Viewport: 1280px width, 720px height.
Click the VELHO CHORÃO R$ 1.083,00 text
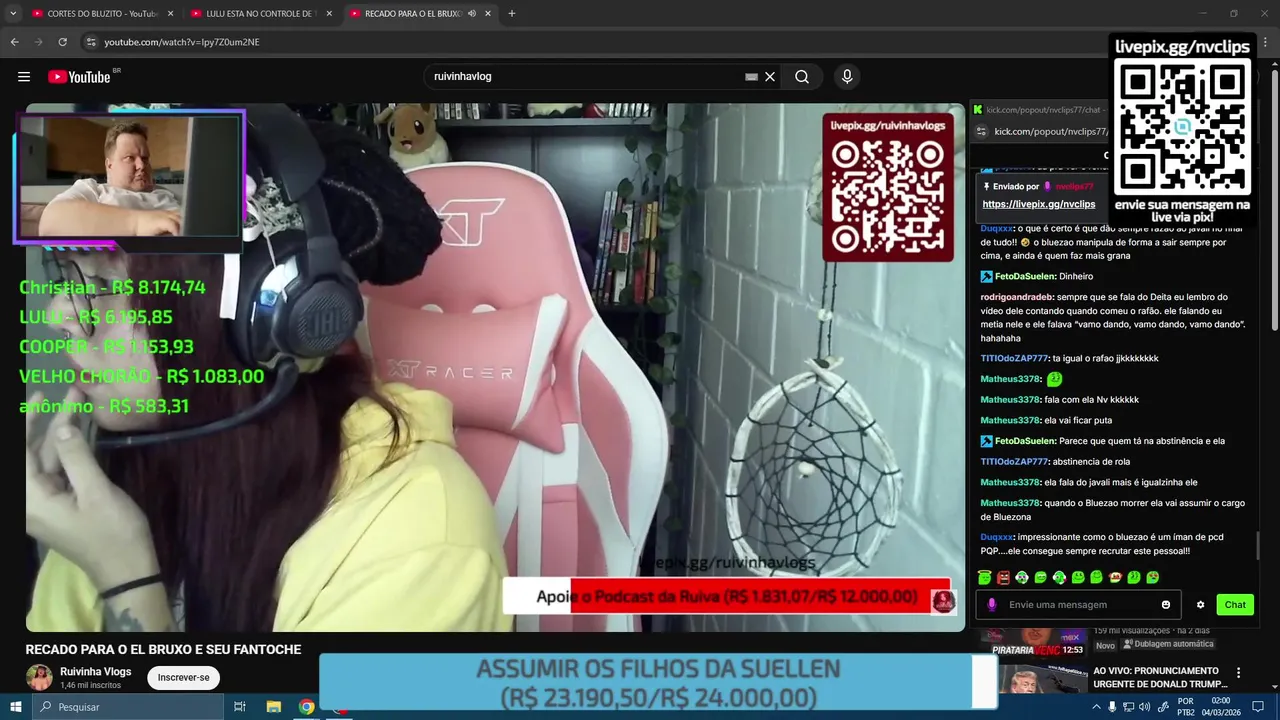click(x=141, y=376)
